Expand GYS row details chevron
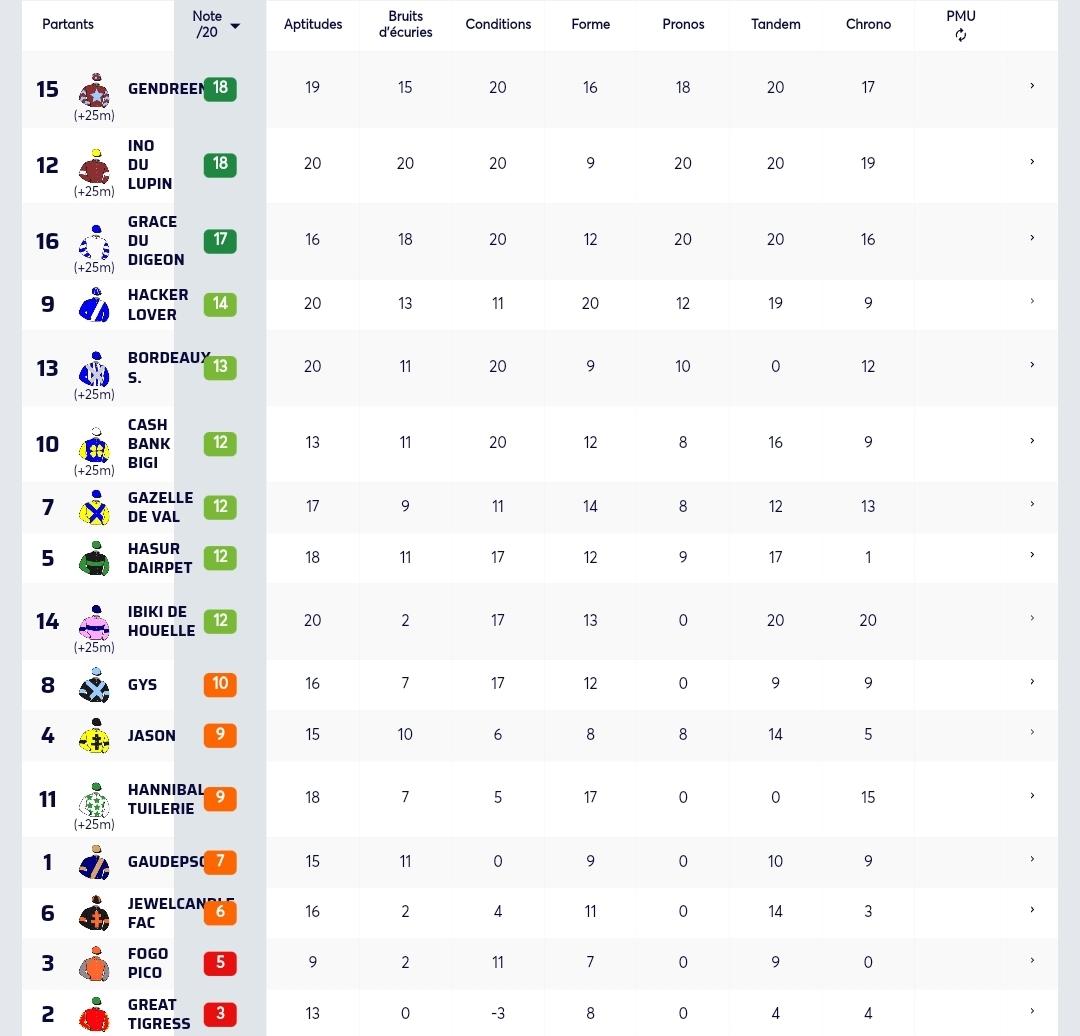This screenshot has height=1036, width=1080. coord(1032,682)
